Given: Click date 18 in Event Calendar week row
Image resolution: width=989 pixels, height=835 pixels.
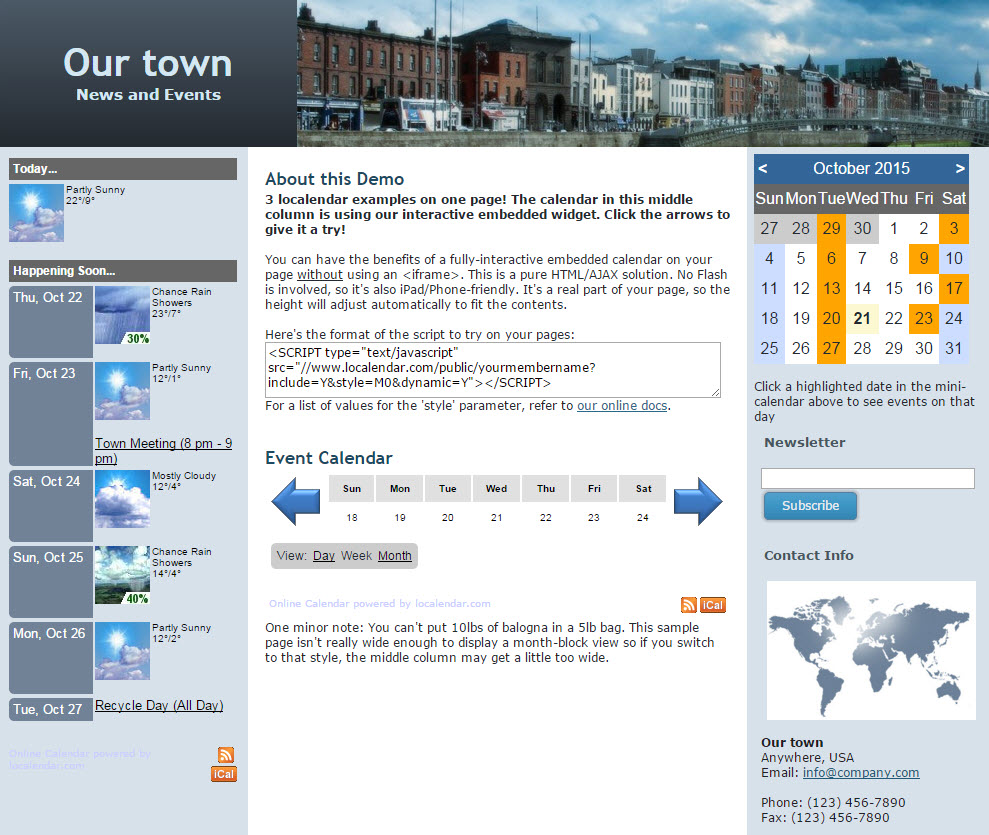Looking at the screenshot, I should point(352,518).
